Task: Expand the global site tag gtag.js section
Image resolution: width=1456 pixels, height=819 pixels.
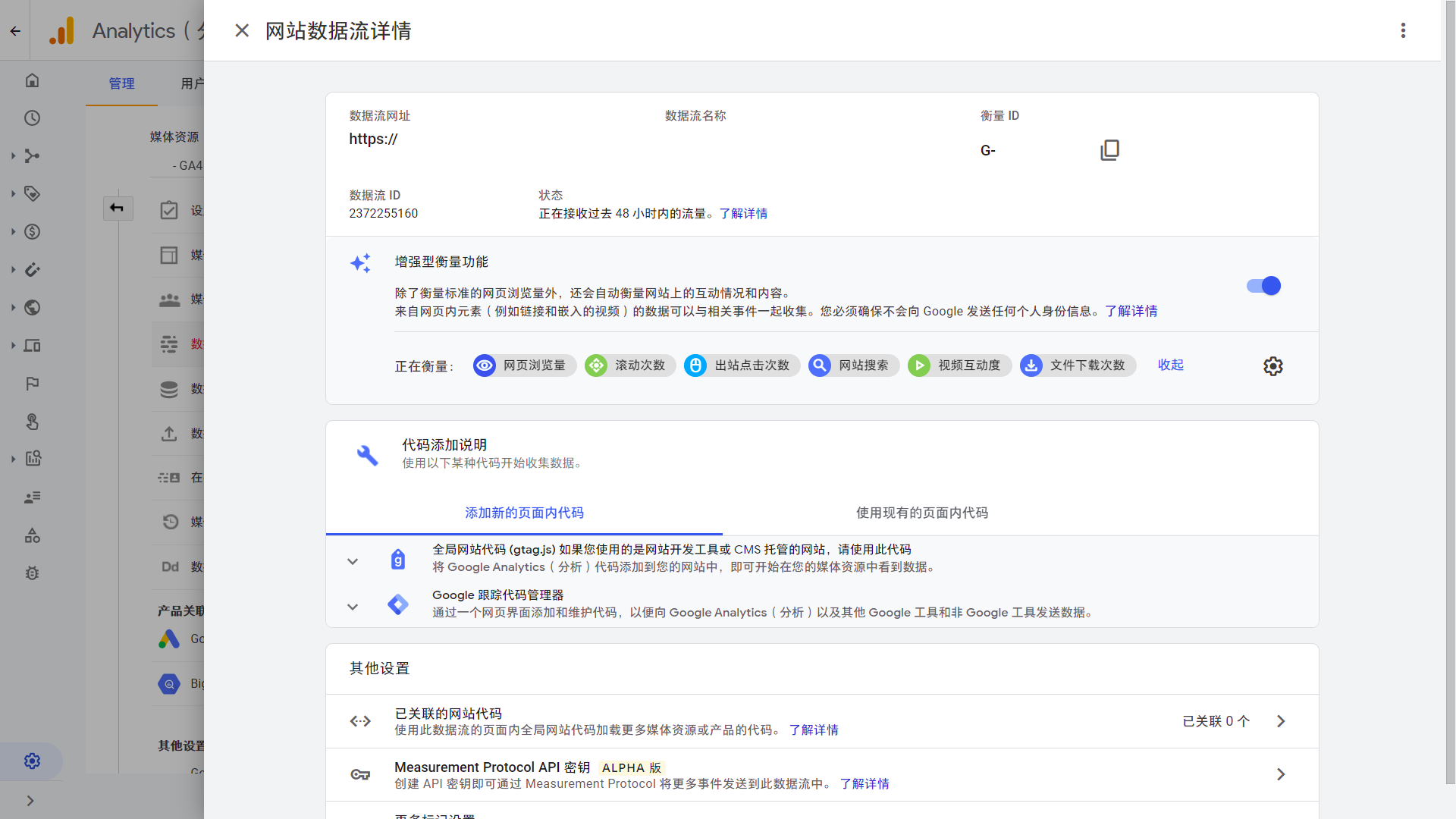Action: click(353, 561)
